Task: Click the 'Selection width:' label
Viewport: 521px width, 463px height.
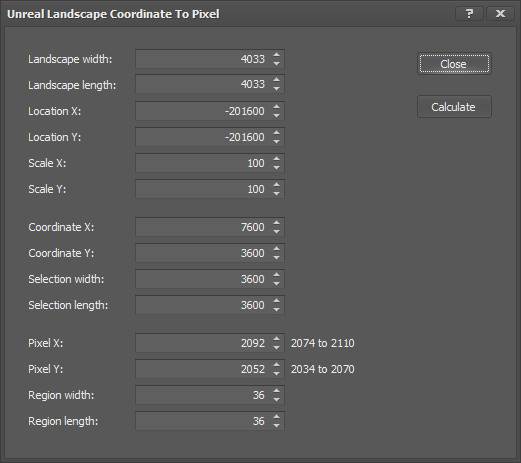Action: (66, 279)
